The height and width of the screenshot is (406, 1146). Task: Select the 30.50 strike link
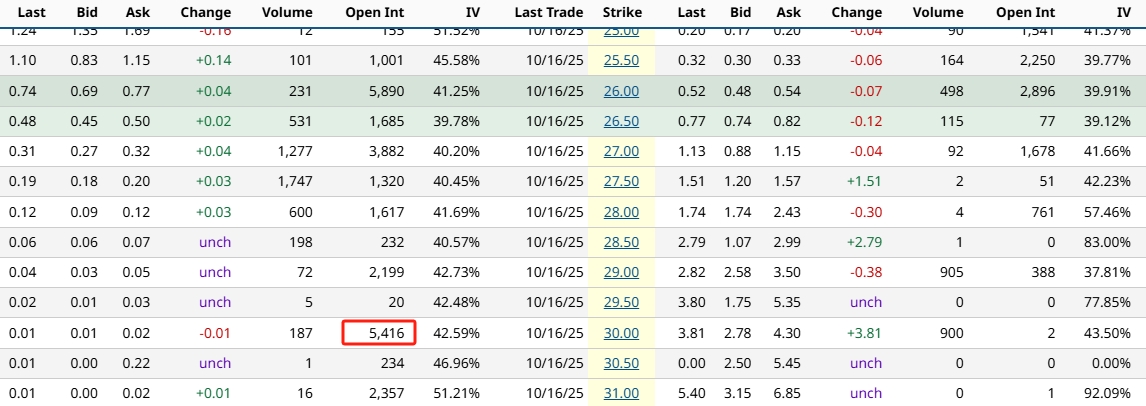click(x=621, y=363)
